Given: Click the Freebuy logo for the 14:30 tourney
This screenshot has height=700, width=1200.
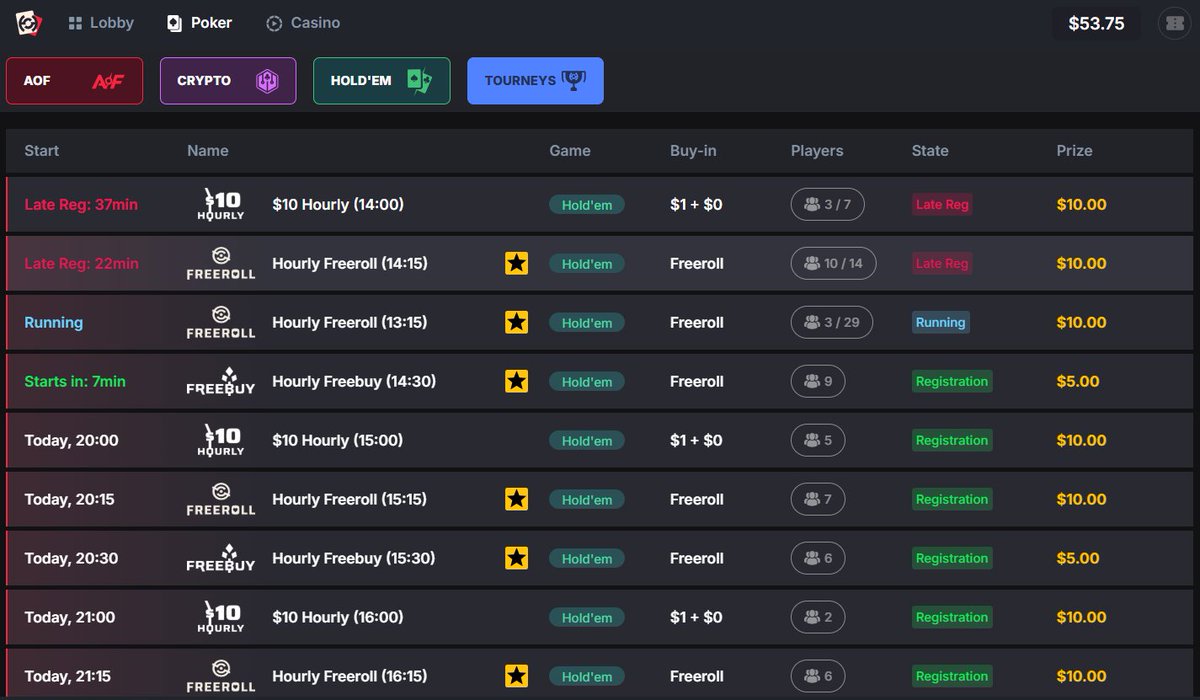Looking at the screenshot, I should (221, 381).
